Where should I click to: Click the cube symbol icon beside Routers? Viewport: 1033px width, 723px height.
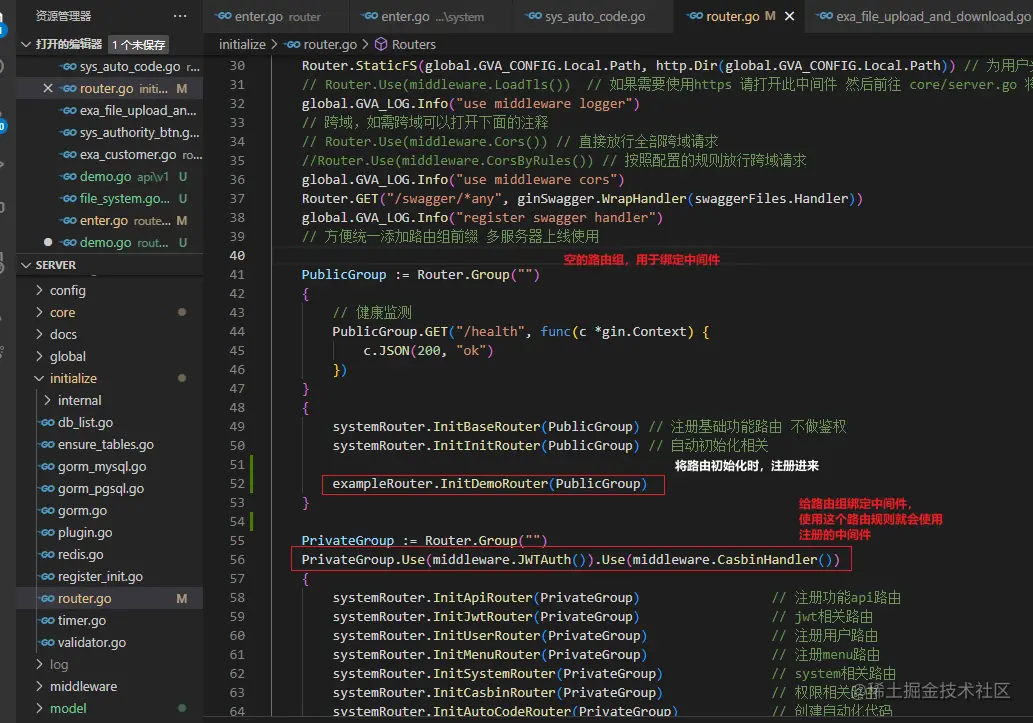click(x=381, y=44)
